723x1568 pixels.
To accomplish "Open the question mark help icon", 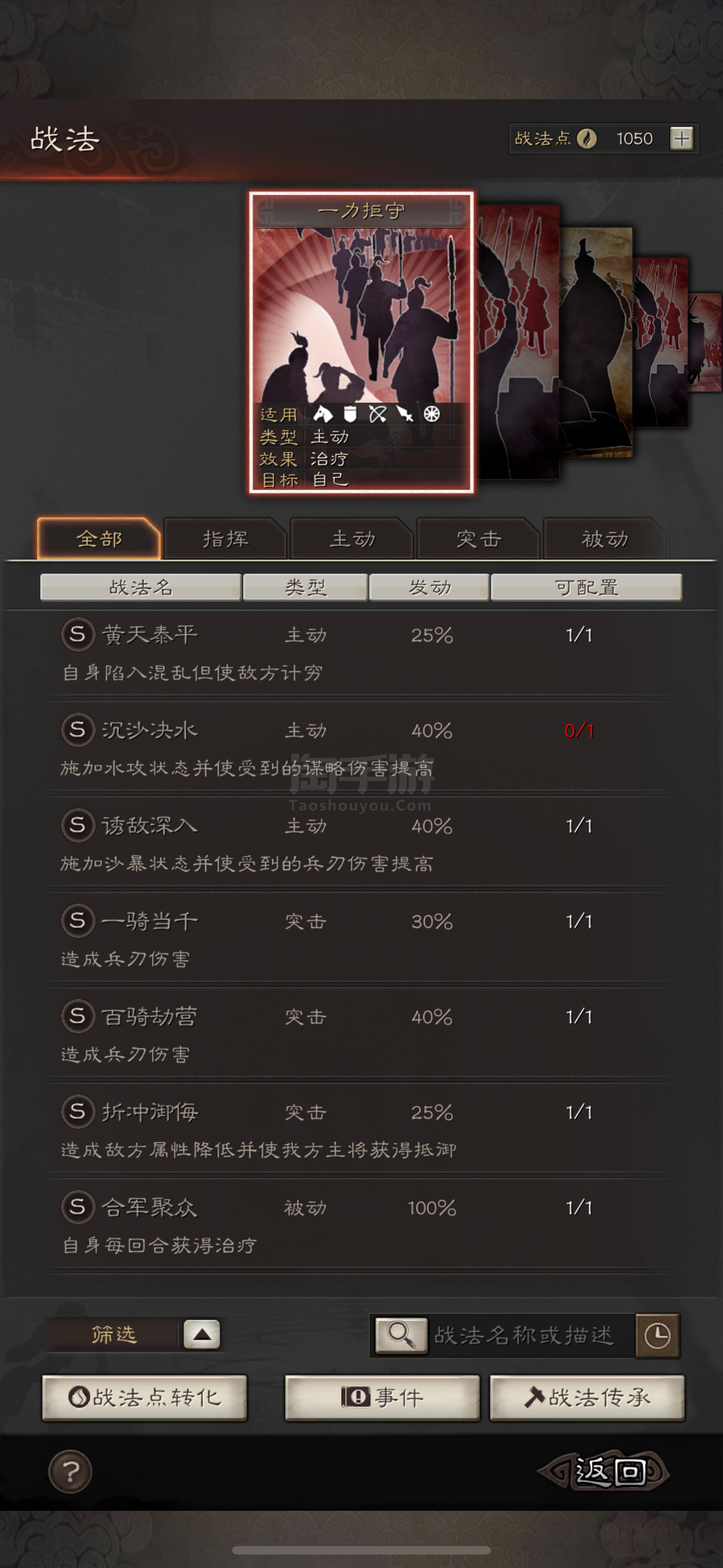I will [70, 1472].
